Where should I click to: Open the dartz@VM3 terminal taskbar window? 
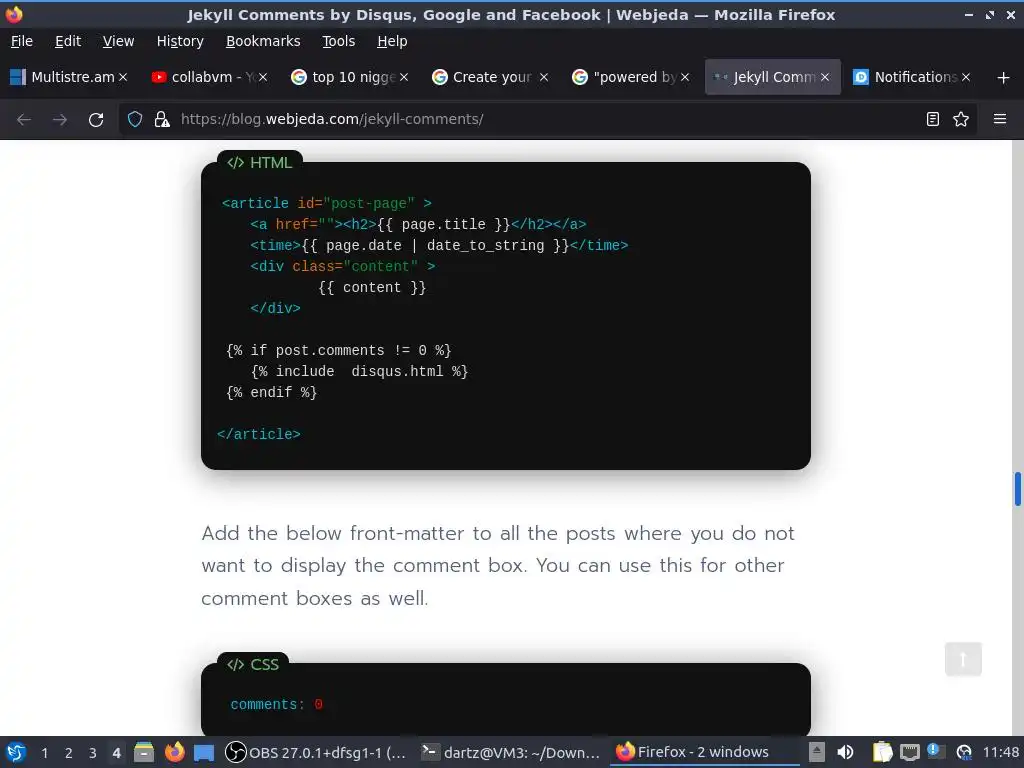pyautogui.click(x=511, y=752)
